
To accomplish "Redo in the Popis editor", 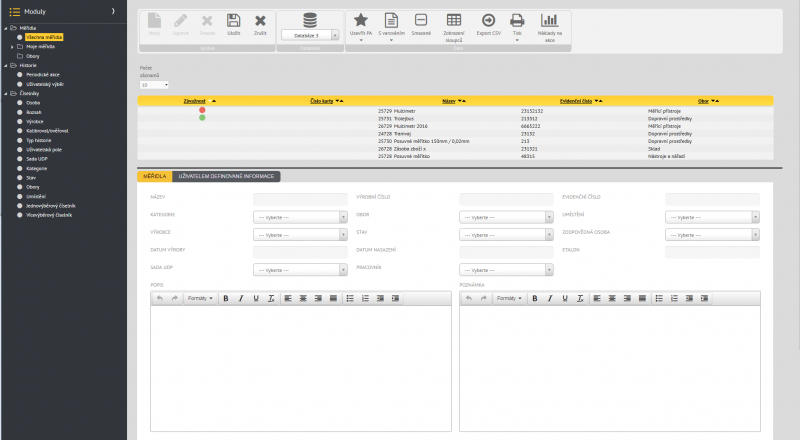I will 174,298.
